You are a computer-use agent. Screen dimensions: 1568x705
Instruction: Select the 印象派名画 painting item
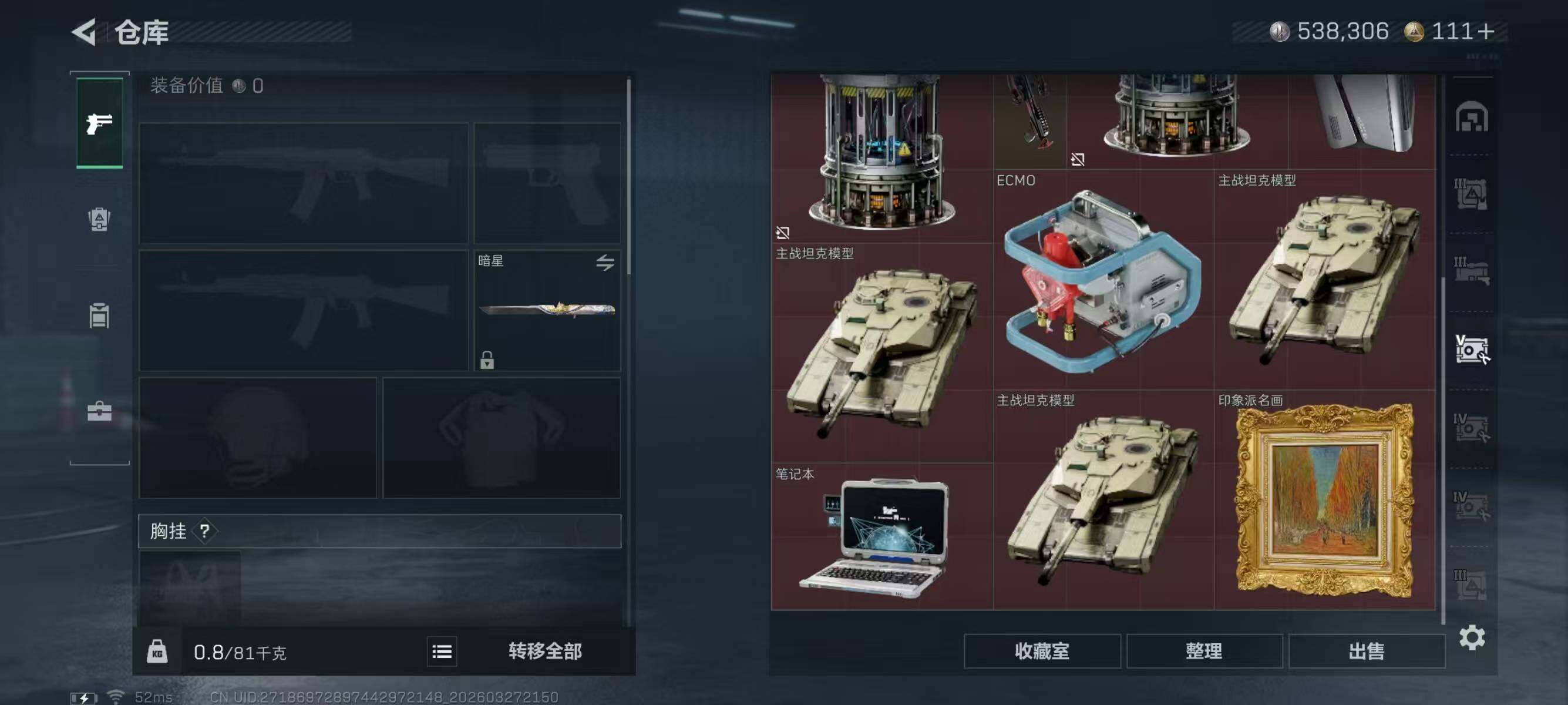click(1324, 500)
